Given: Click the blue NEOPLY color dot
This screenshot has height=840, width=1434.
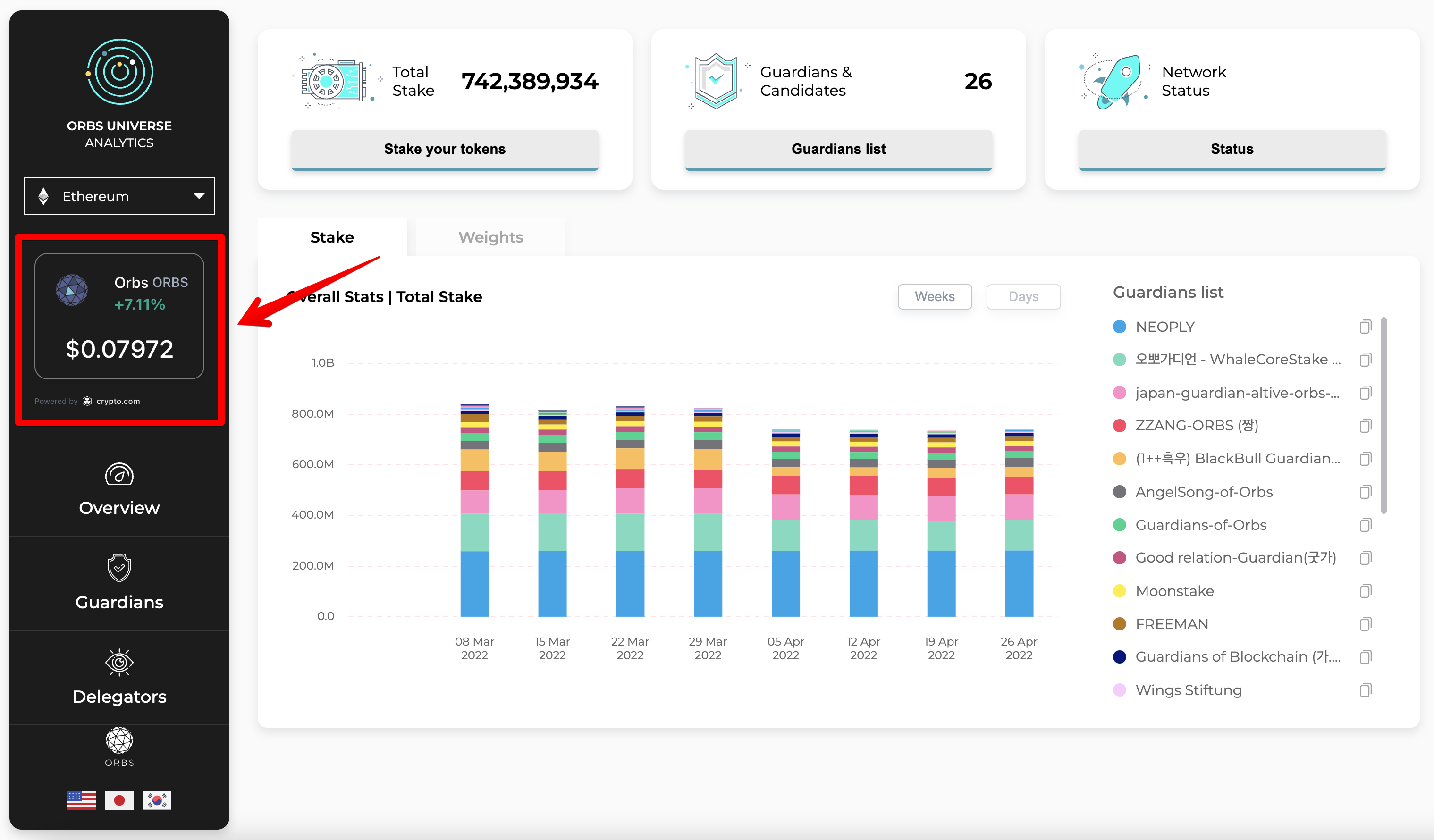Looking at the screenshot, I should (1119, 326).
